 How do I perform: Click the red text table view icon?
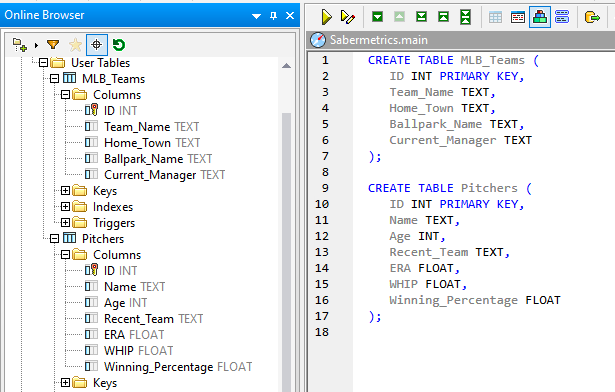[x=518, y=17]
